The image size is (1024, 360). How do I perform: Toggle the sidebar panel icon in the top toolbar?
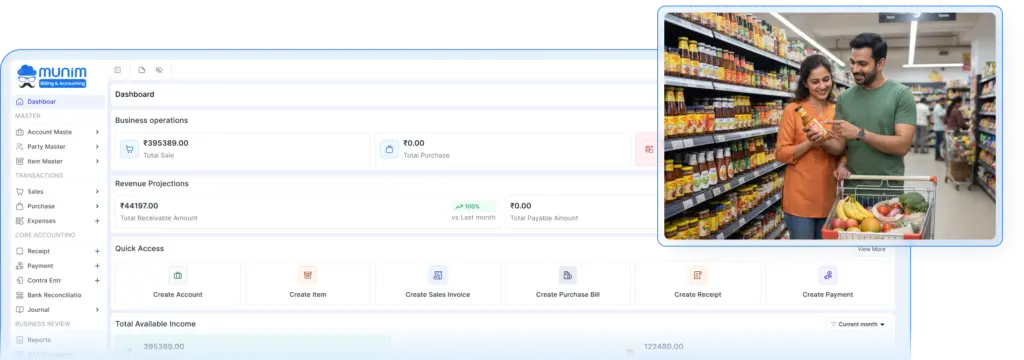(x=118, y=70)
